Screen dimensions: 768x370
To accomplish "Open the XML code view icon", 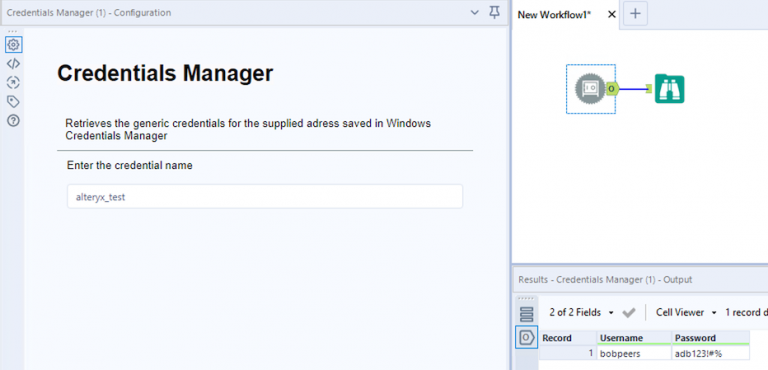I will [x=13, y=64].
